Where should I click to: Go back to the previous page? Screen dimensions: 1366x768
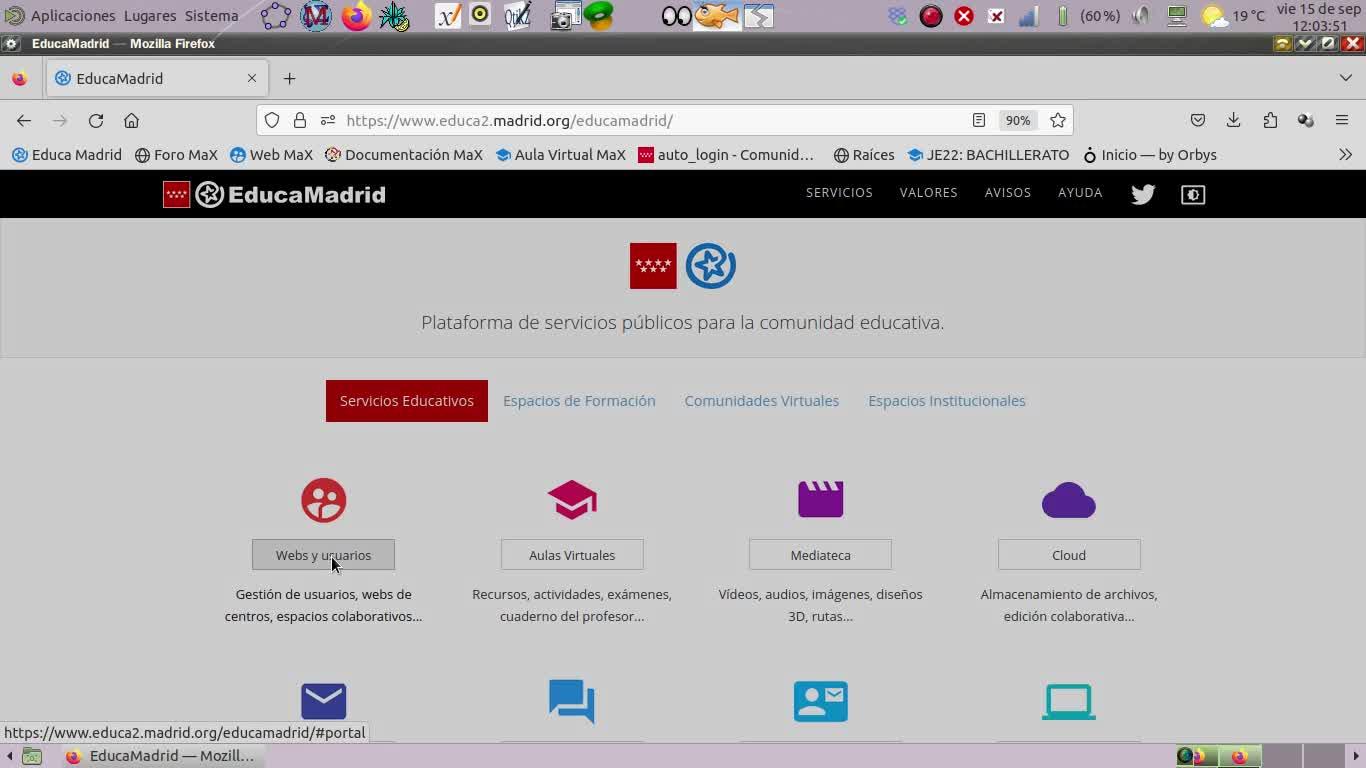tap(24, 120)
